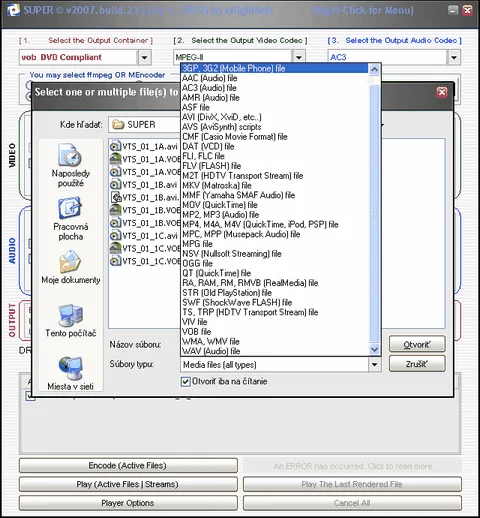Choose 3GP, 3G2 (Mobile Phone) file
The width and height of the screenshot is (480, 518).
[275, 68]
